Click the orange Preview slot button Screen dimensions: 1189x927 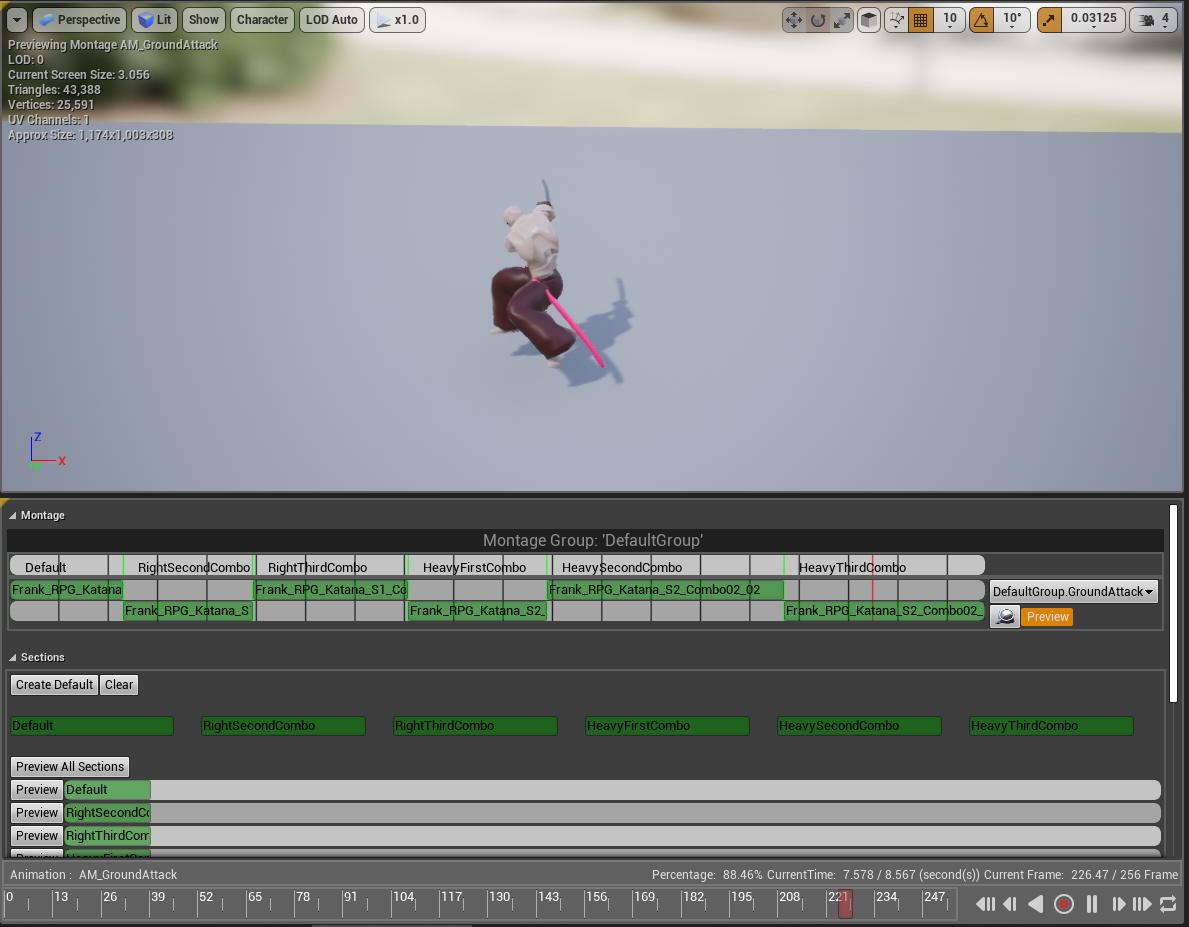tap(1047, 617)
